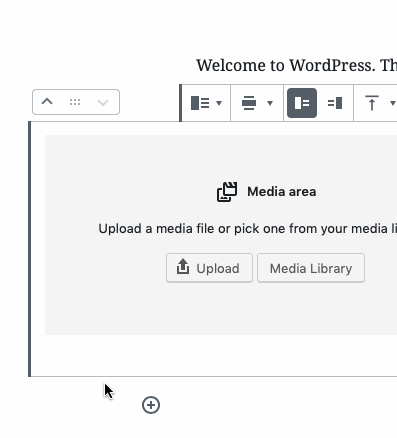Click the Media area icon
Image resolution: width=397 pixels, height=438 pixels.
click(x=227, y=192)
